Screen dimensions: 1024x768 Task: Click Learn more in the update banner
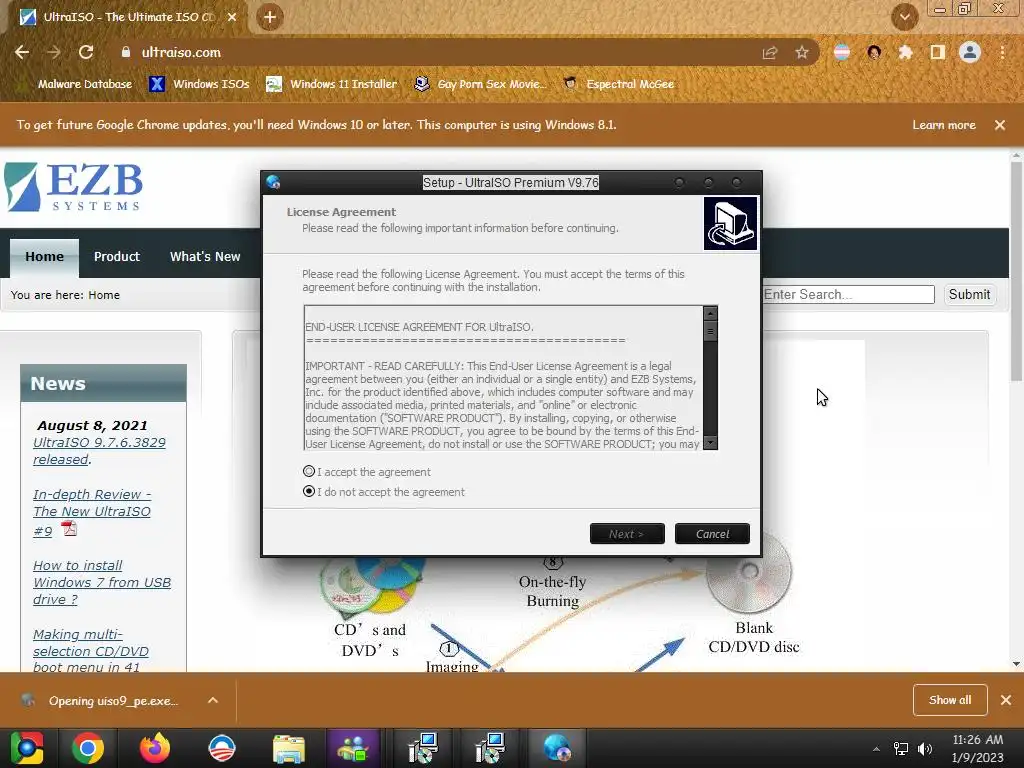(x=944, y=125)
